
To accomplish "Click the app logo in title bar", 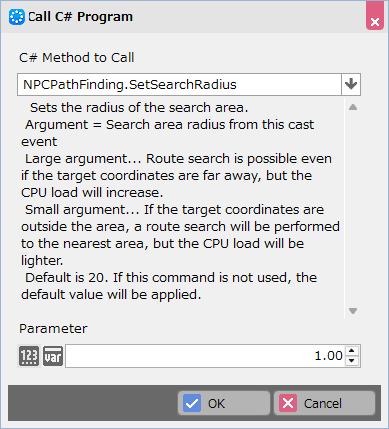I will (x=17, y=17).
